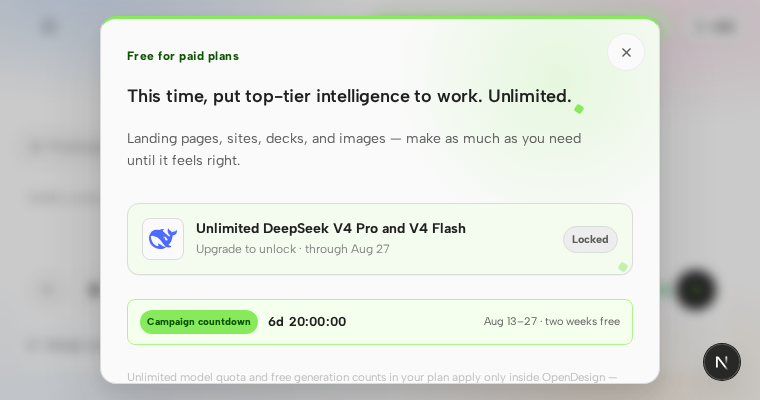
Task: Click empty space in the countdown bar
Action: (x=415, y=322)
